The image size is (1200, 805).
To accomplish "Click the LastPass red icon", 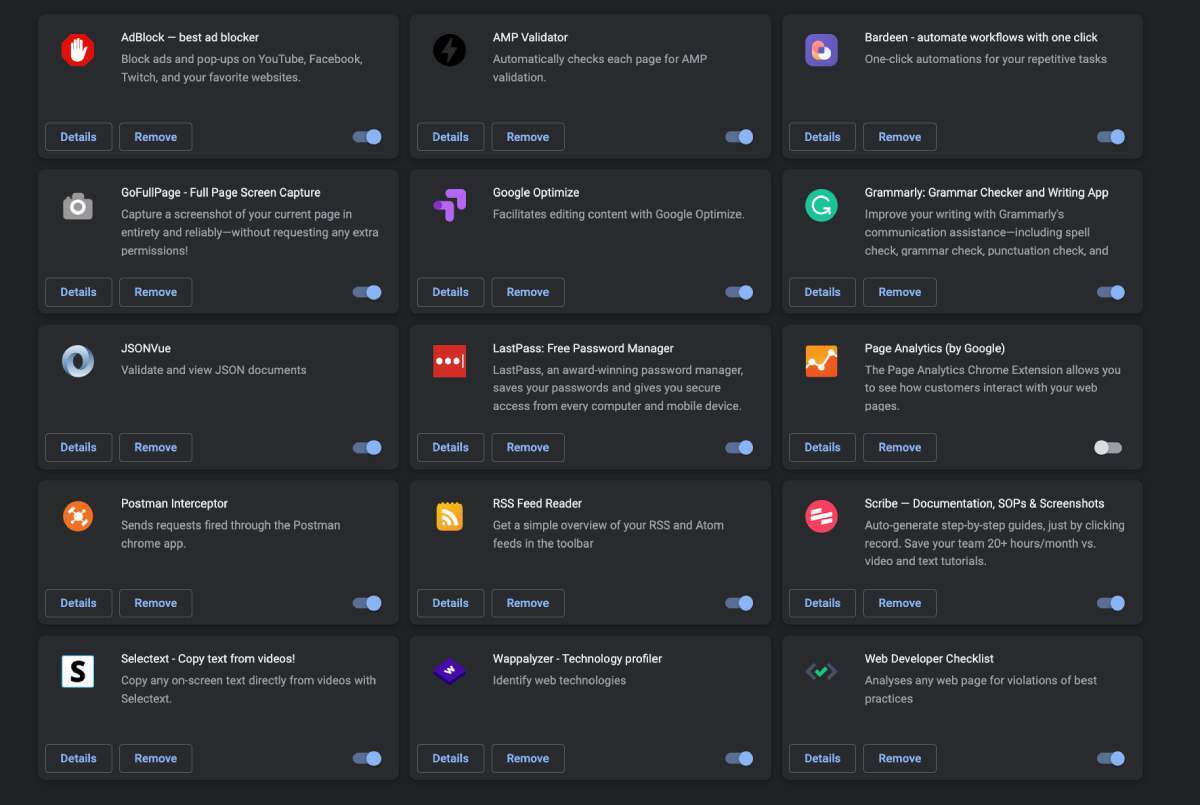I will (x=449, y=361).
